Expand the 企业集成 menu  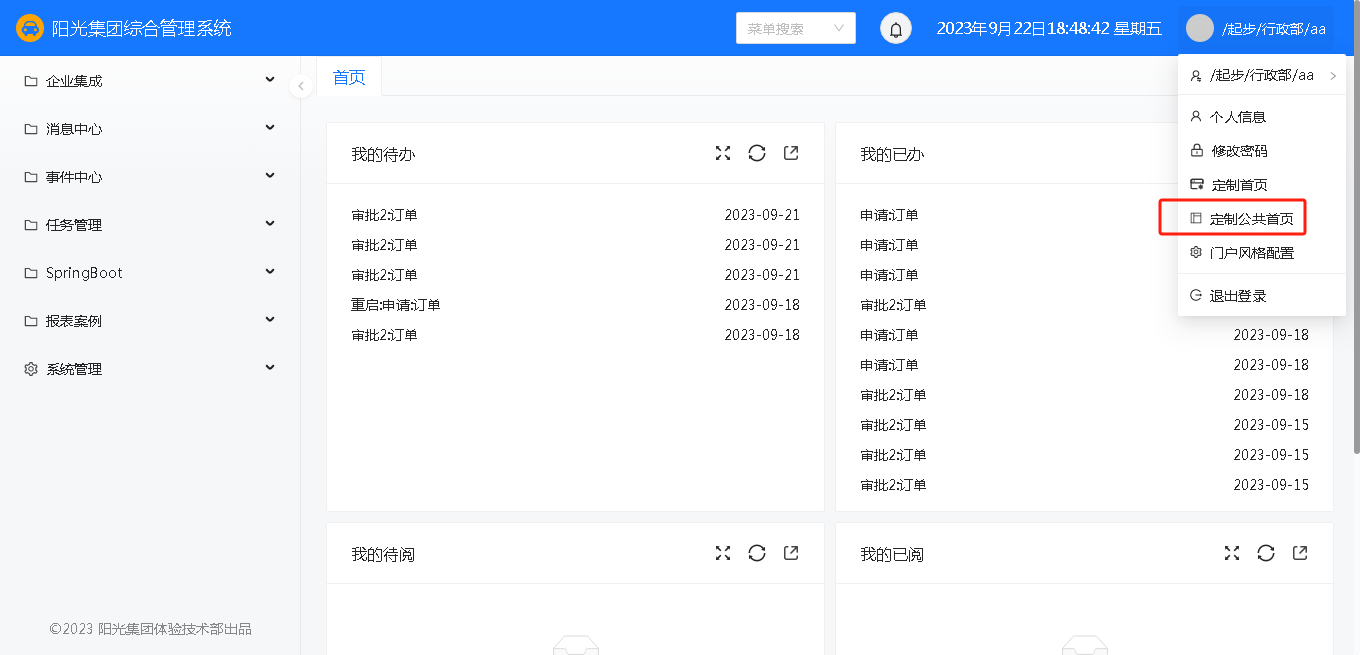150,81
